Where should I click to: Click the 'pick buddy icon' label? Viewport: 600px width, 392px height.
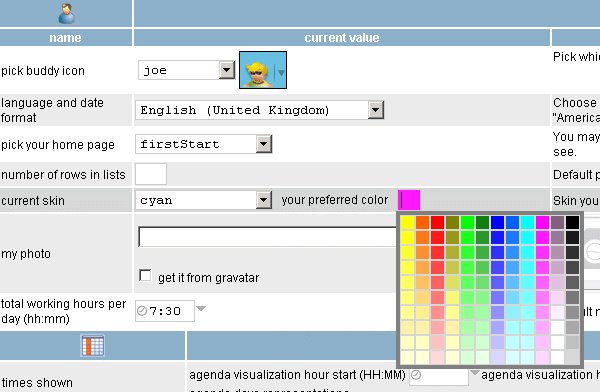(43, 71)
